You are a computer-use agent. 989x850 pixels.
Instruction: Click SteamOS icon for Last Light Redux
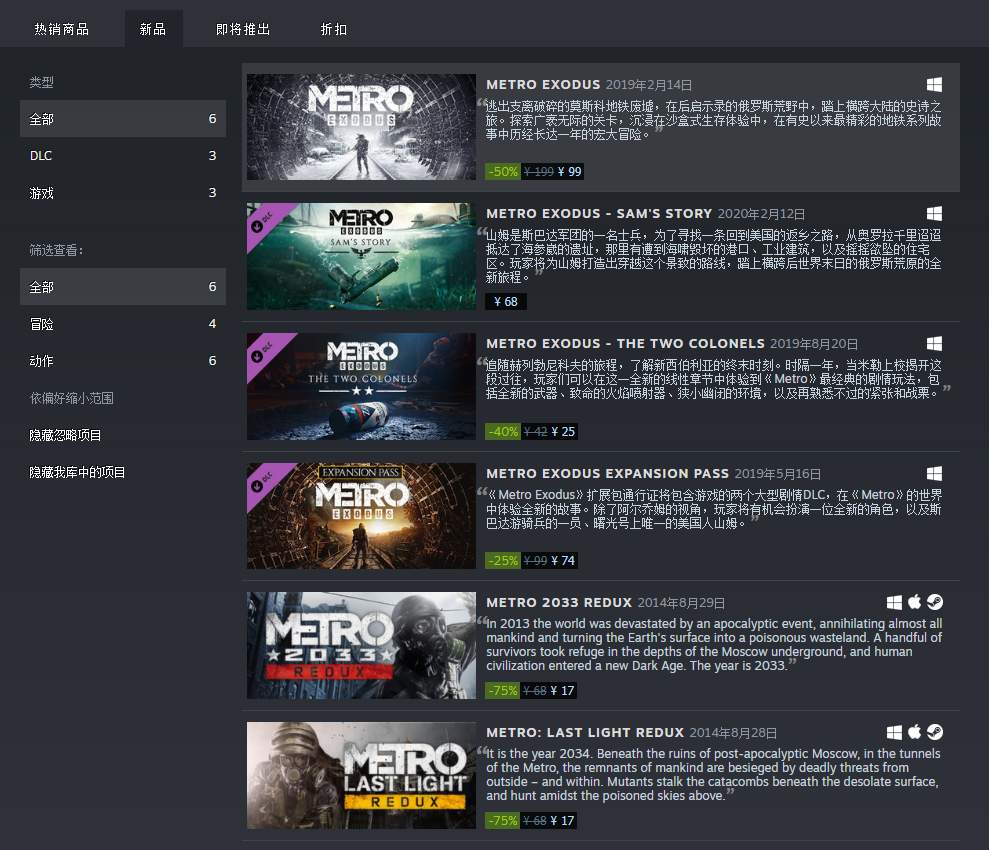pyautogui.click(x=935, y=732)
